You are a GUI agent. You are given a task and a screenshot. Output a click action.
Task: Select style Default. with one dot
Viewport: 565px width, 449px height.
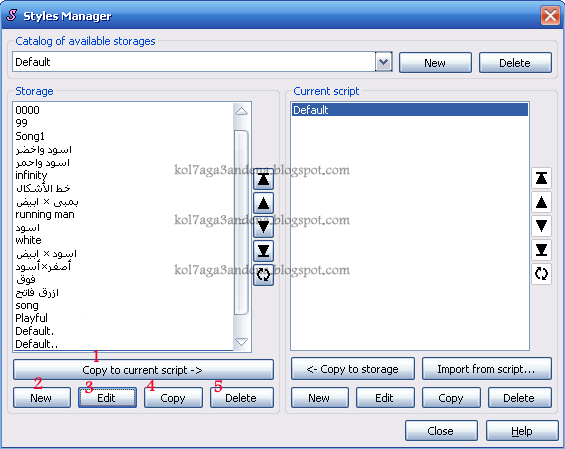[x=123, y=331]
